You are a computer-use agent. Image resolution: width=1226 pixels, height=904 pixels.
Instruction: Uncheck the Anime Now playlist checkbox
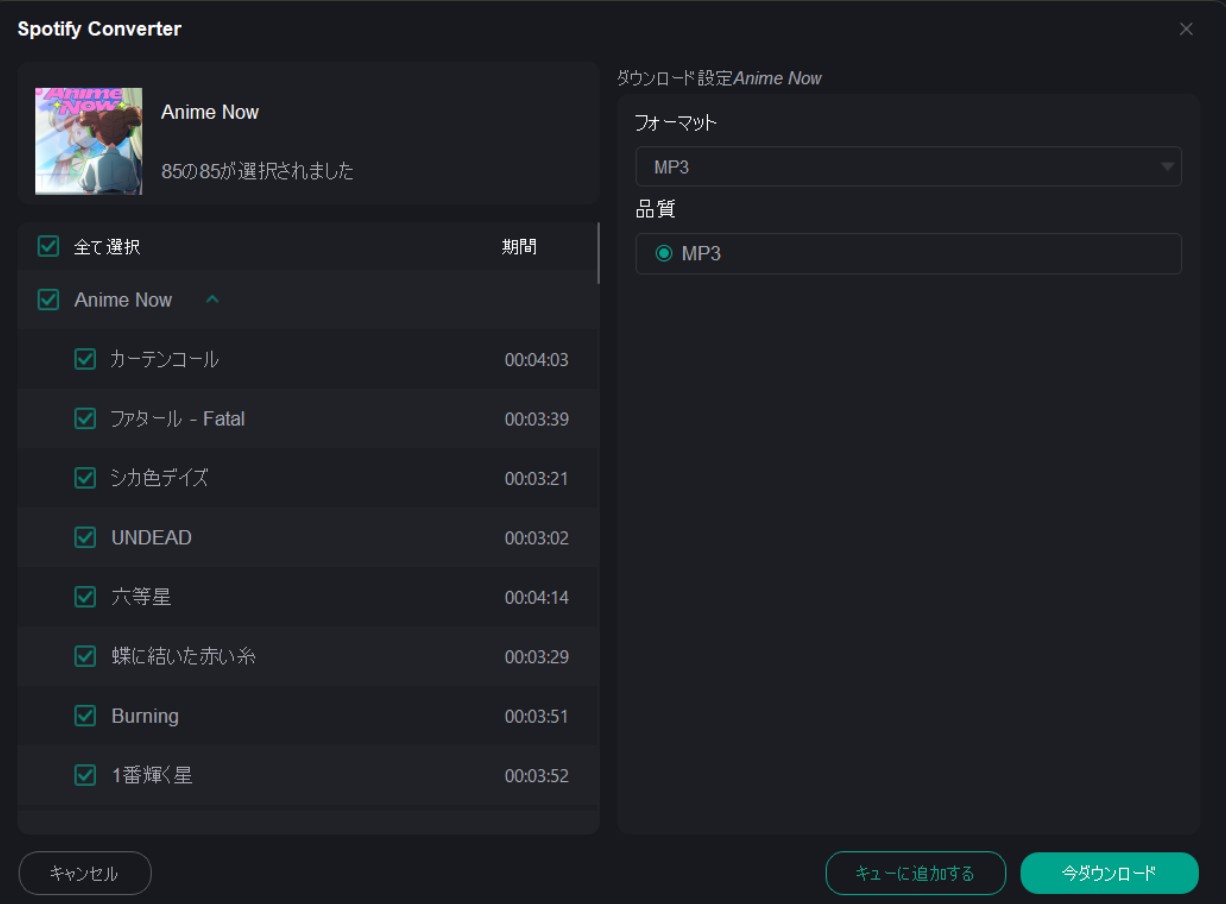[x=48, y=299]
